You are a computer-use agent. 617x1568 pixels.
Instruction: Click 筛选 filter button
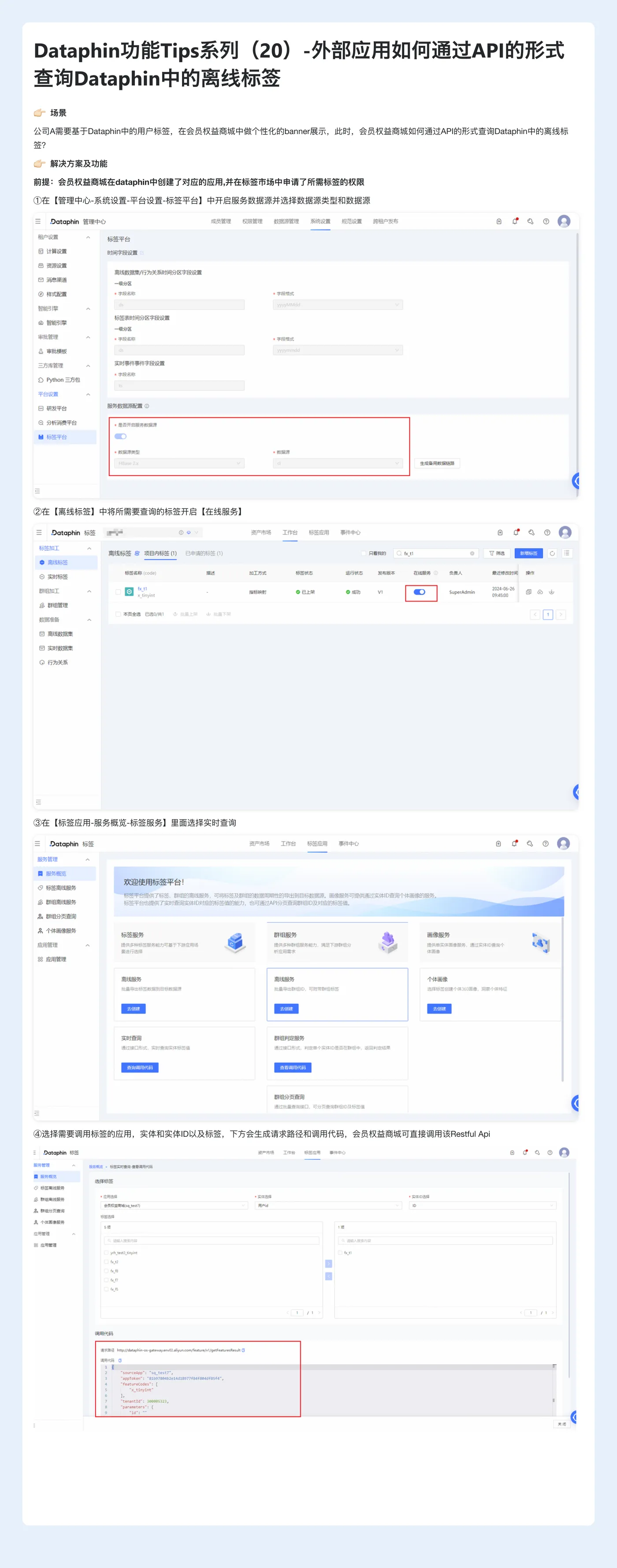(x=497, y=553)
